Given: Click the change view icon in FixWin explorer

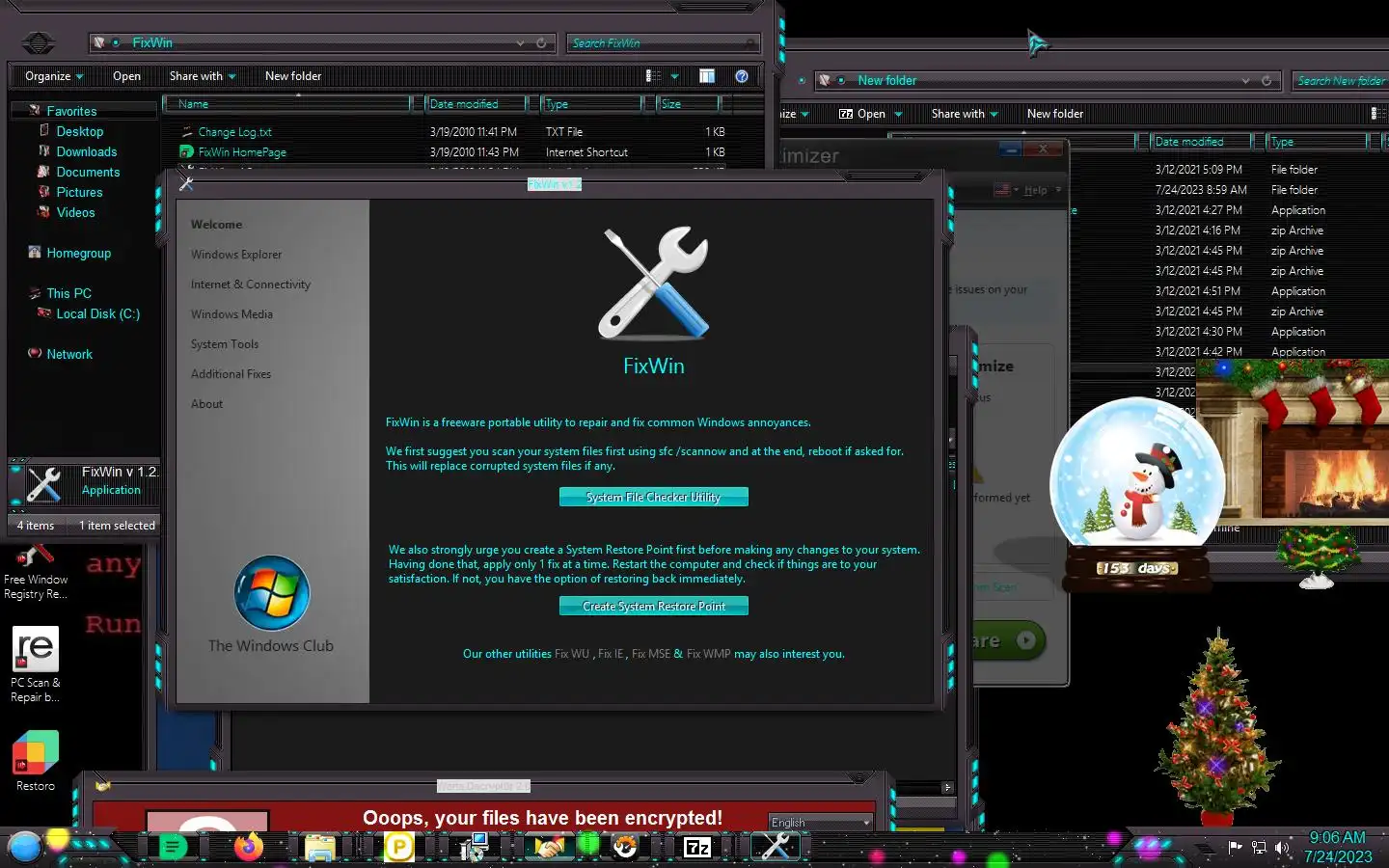Looking at the screenshot, I should click(653, 76).
